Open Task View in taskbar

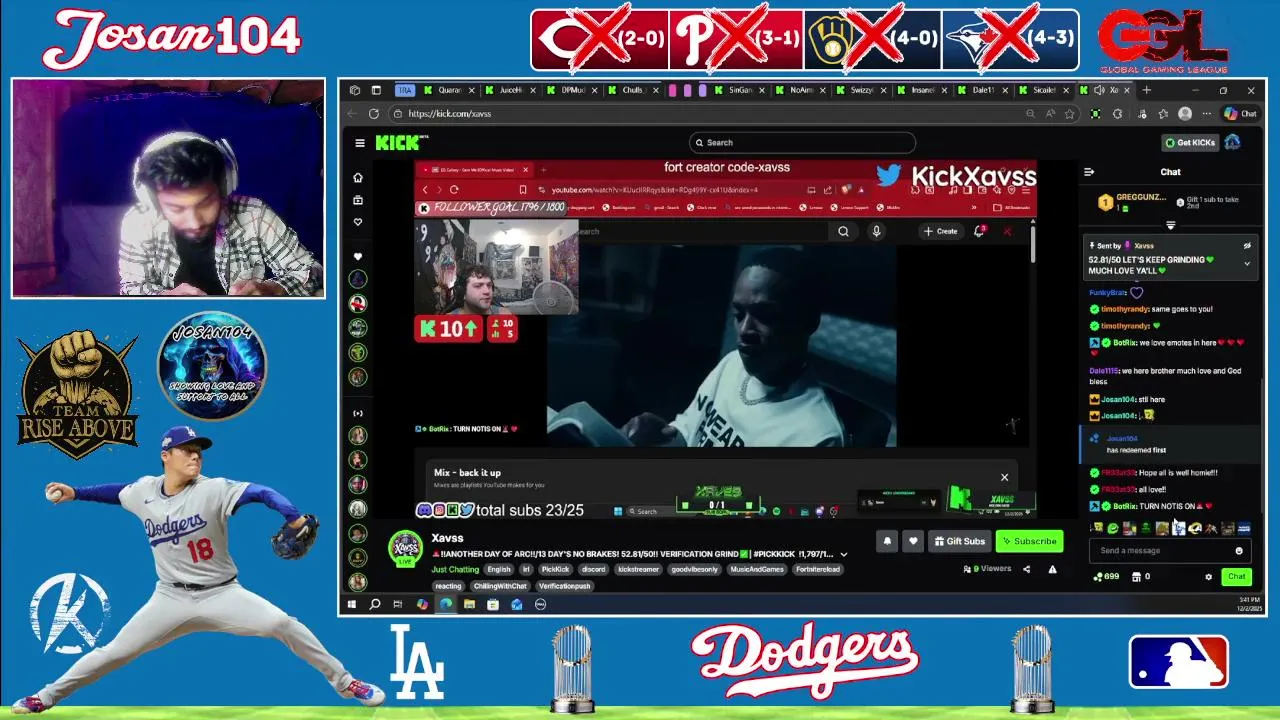click(x=397, y=604)
